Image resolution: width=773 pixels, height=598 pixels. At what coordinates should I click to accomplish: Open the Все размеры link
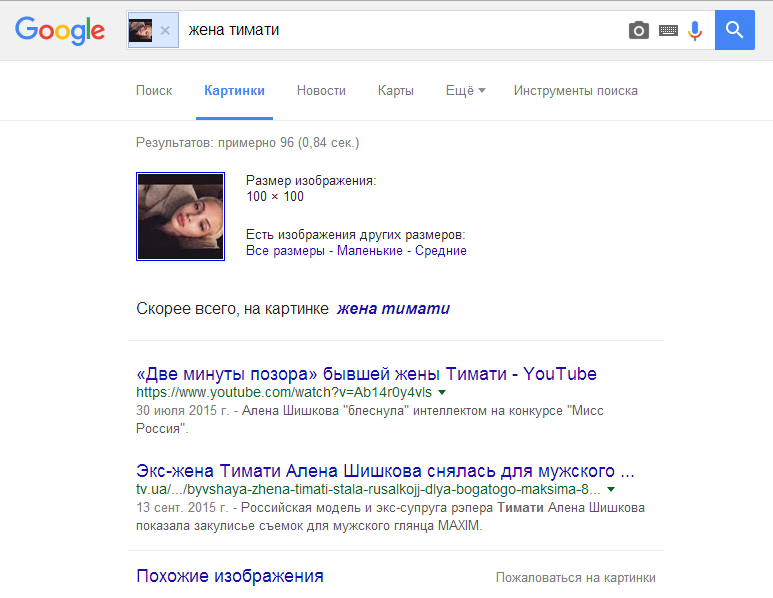(285, 250)
